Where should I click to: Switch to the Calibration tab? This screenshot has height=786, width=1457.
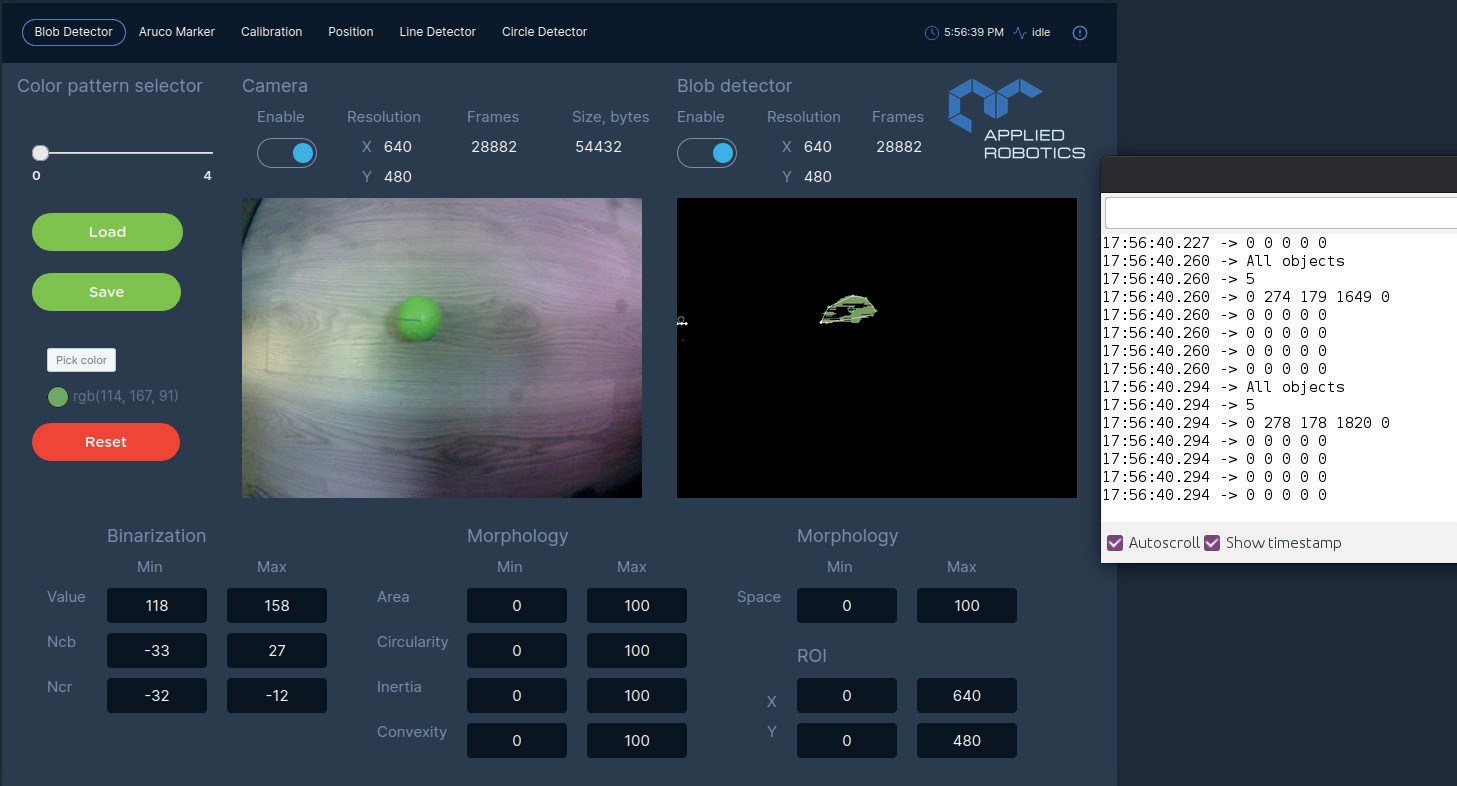point(271,32)
